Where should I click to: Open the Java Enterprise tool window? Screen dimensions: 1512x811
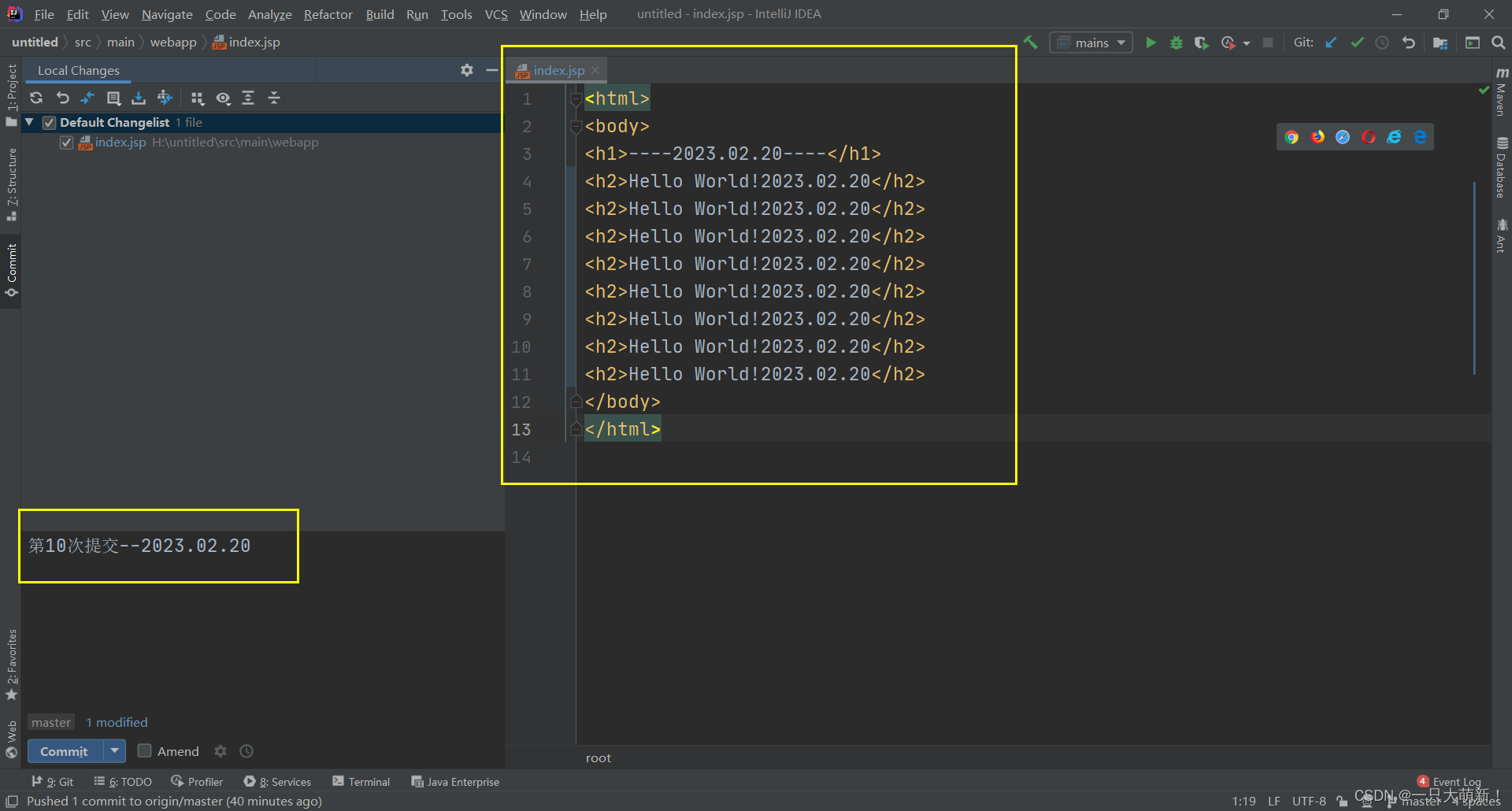coord(455,781)
